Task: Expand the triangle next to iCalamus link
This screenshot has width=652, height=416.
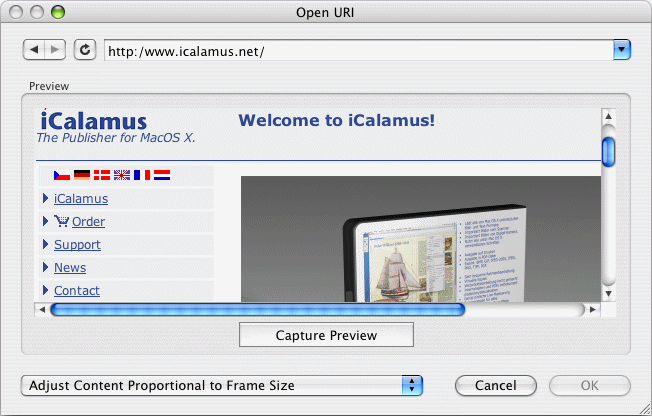Action: (x=46, y=198)
